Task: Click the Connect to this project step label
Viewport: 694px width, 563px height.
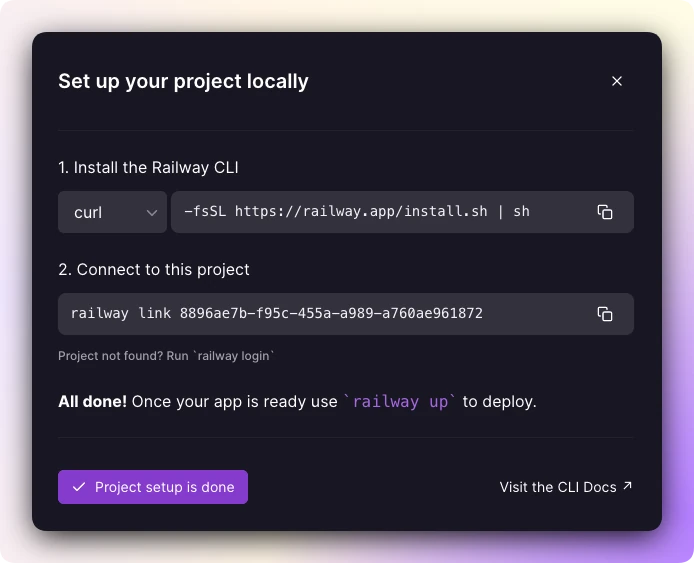Action: [154, 269]
